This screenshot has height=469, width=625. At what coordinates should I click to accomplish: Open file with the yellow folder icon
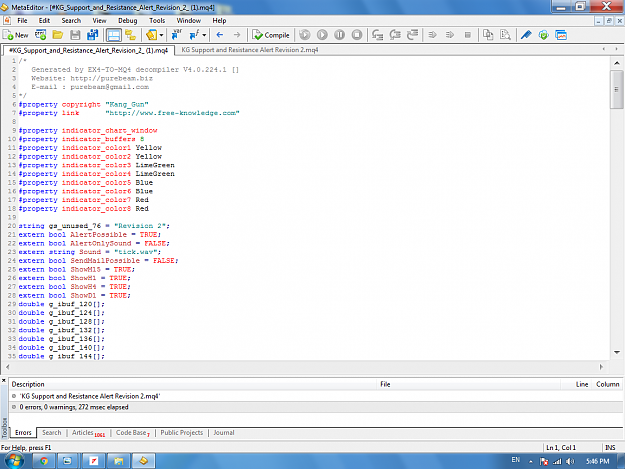[58, 35]
